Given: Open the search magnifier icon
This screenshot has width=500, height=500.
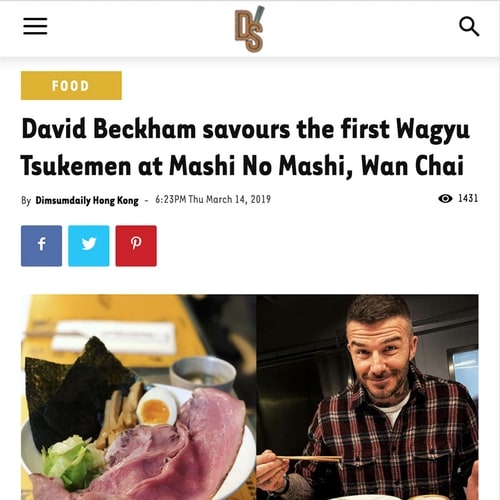Looking at the screenshot, I should [x=469, y=26].
